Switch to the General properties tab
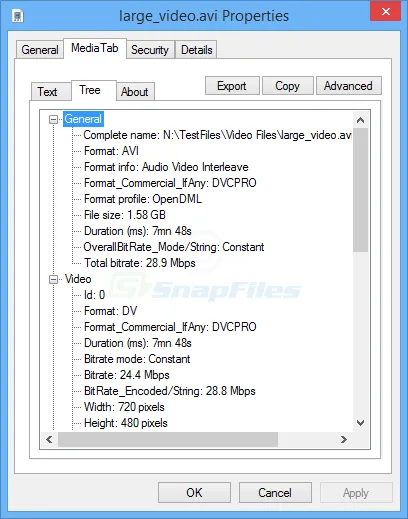Image resolution: width=408 pixels, height=519 pixels. coord(40,50)
